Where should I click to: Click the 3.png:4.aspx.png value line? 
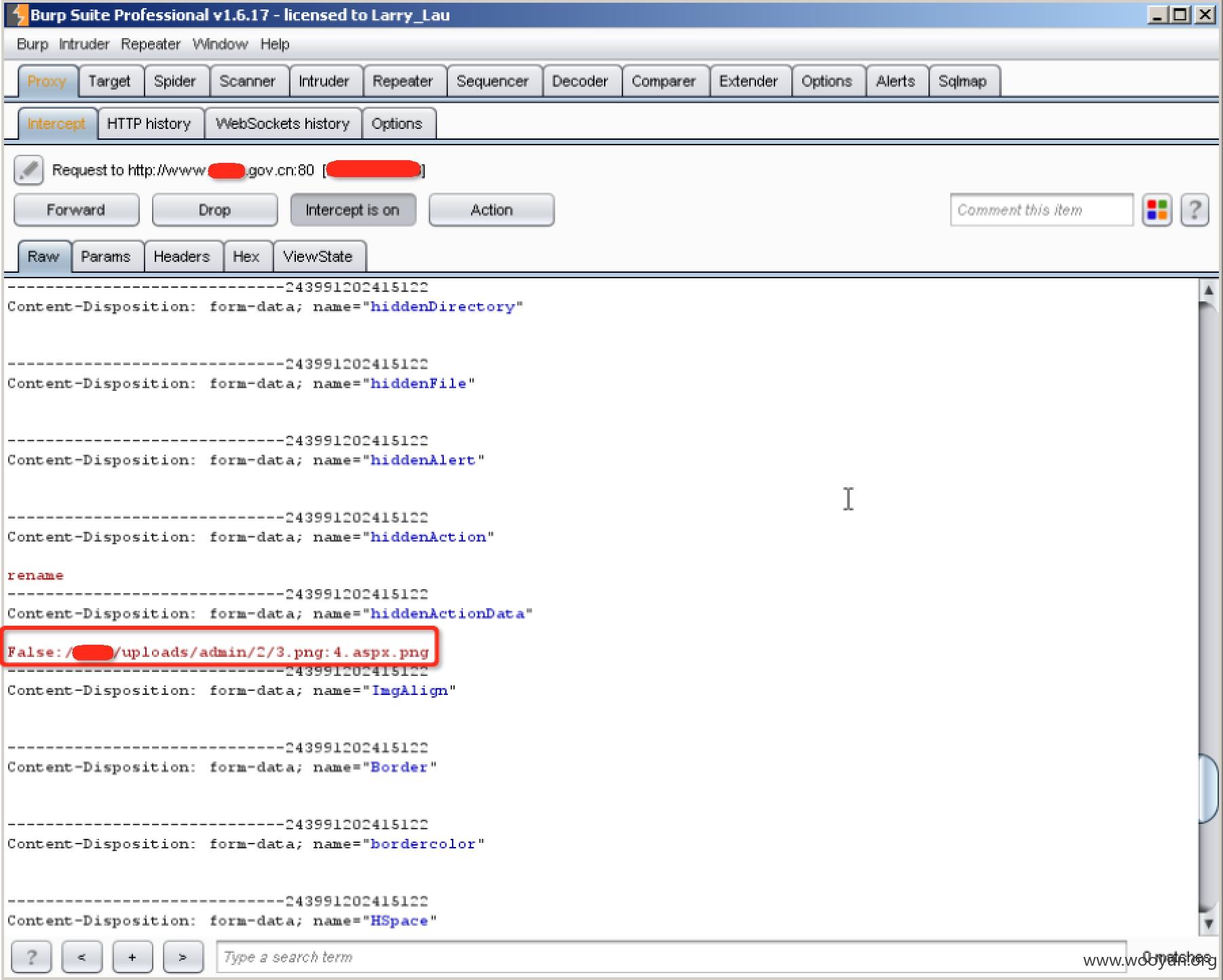[x=218, y=652]
